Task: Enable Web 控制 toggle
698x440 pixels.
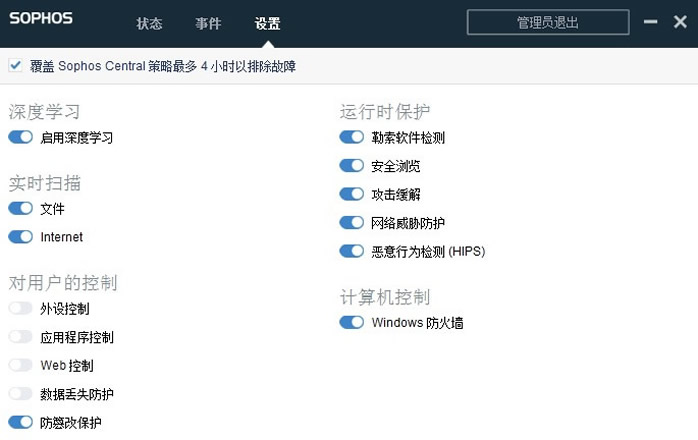Action: (20, 365)
